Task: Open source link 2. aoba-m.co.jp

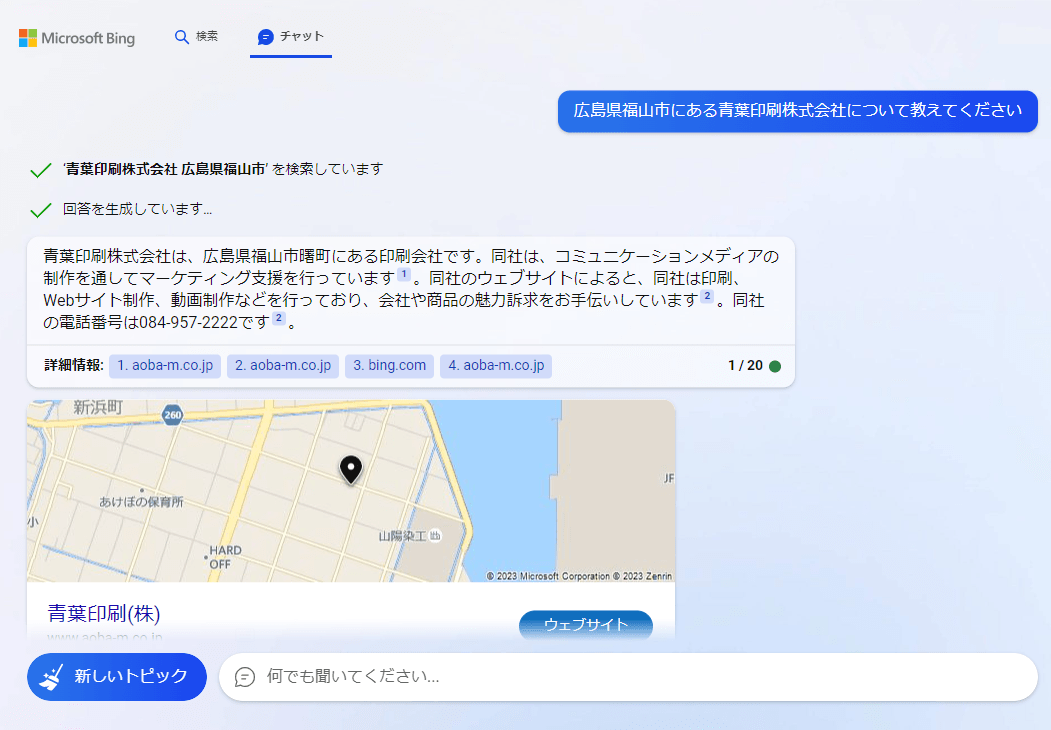Action: [283, 366]
